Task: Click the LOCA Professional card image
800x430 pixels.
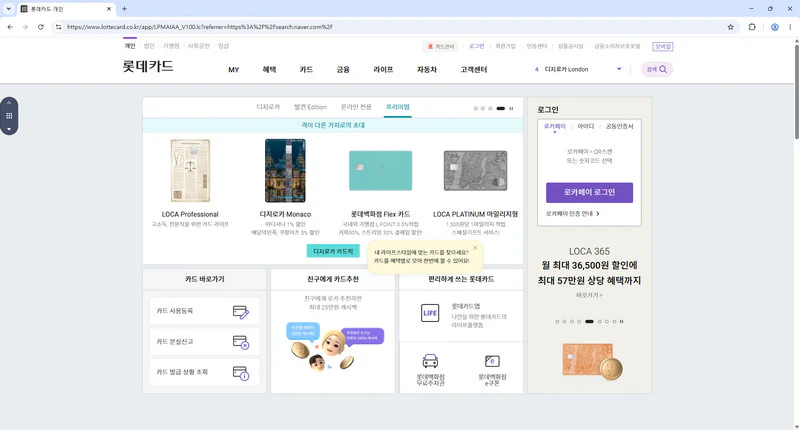Action: (x=190, y=171)
